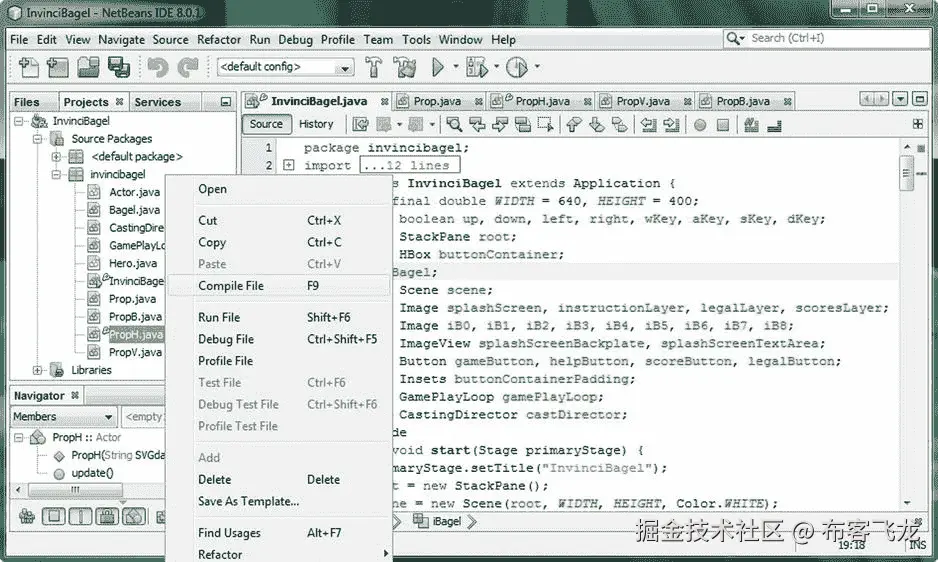Click the Uncomment lines editor icon
The image size is (938, 562).
(x=775, y=125)
